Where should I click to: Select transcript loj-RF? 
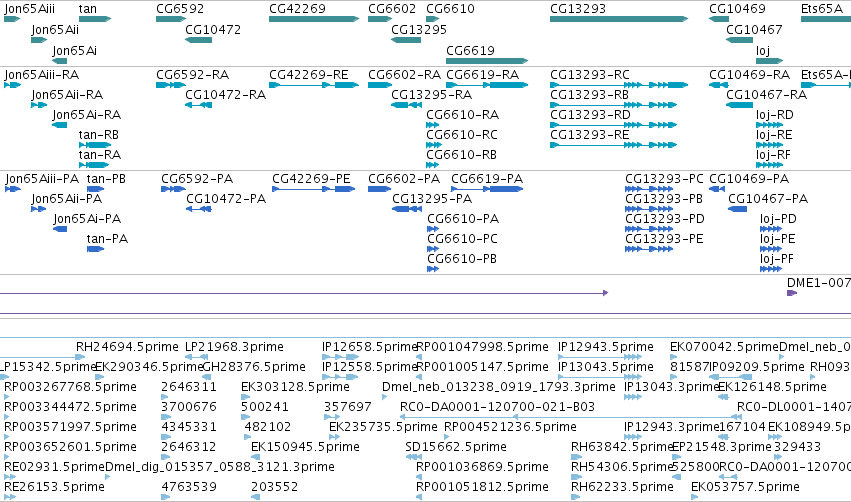773,155
